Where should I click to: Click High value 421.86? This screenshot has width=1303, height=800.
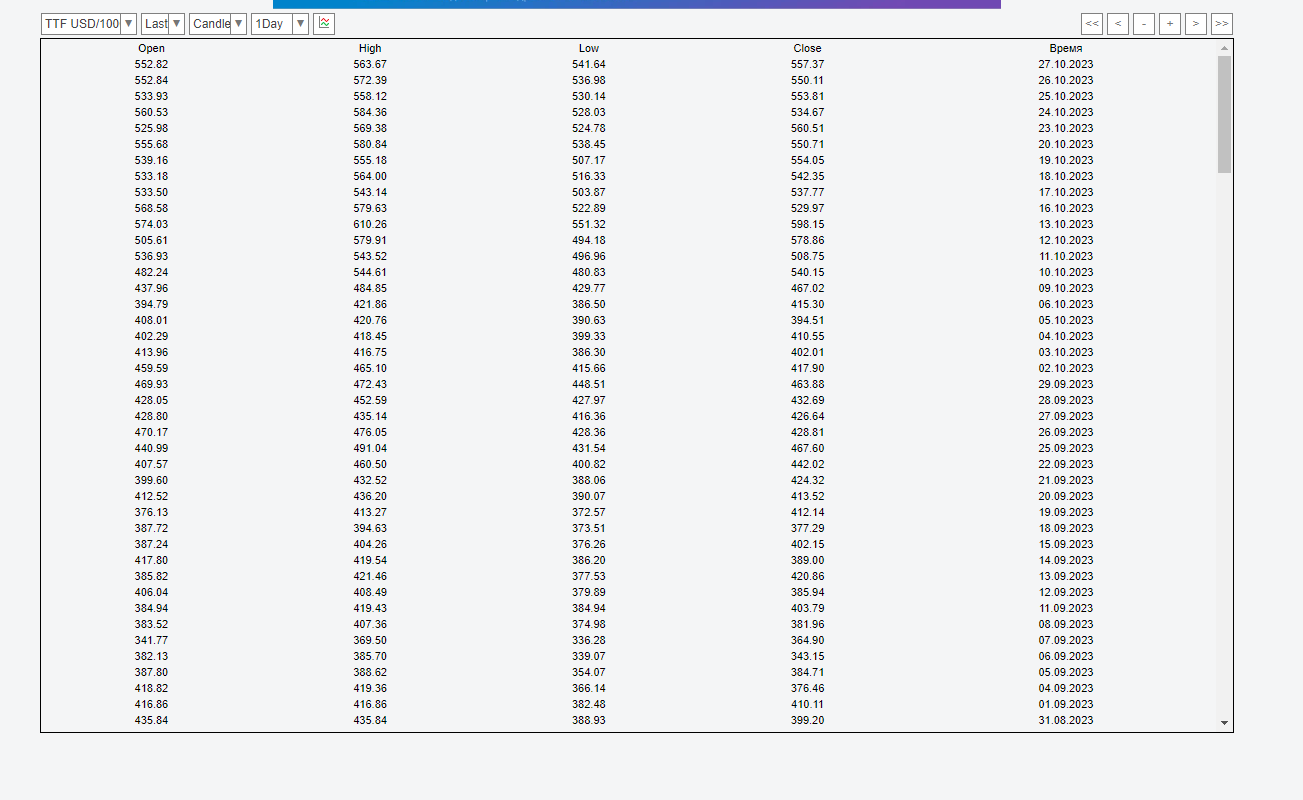click(x=370, y=304)
